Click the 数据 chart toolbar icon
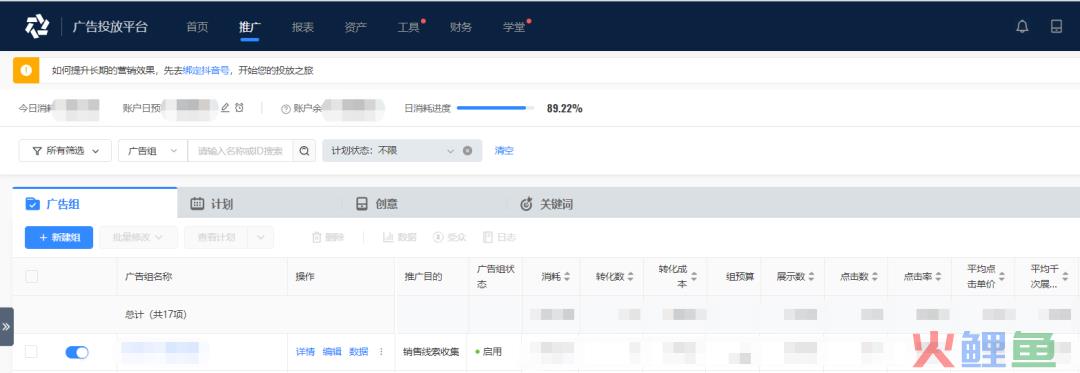The image size is (1080, 373). point(388,237)
